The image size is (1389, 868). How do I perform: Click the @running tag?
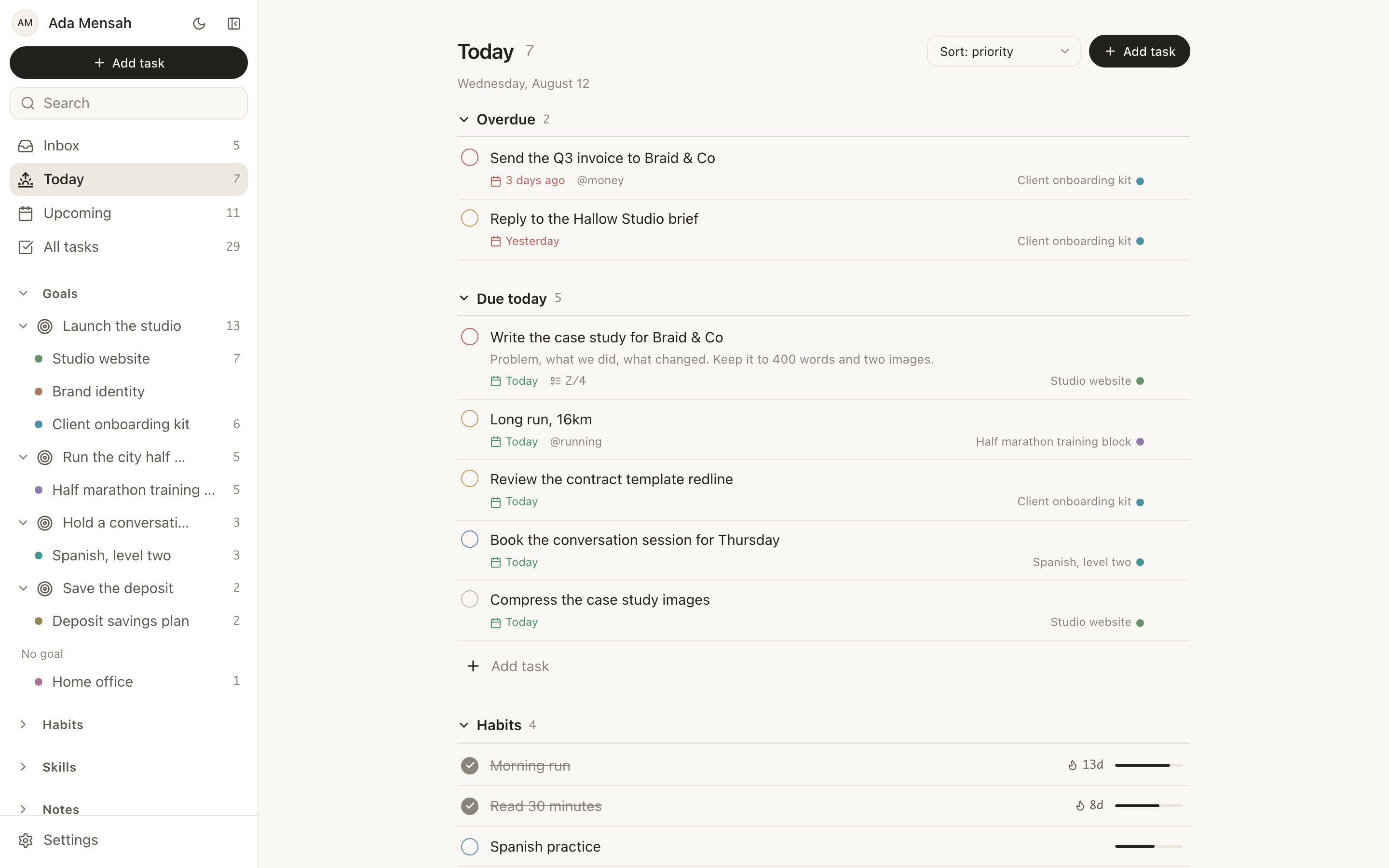[576, 441]
